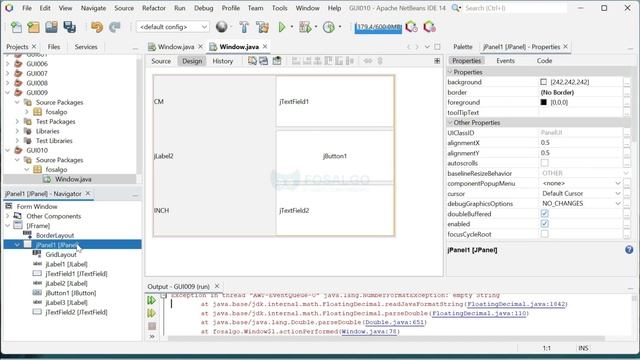Toggle the autoscrolls checkbox

(x=544, y=163)
